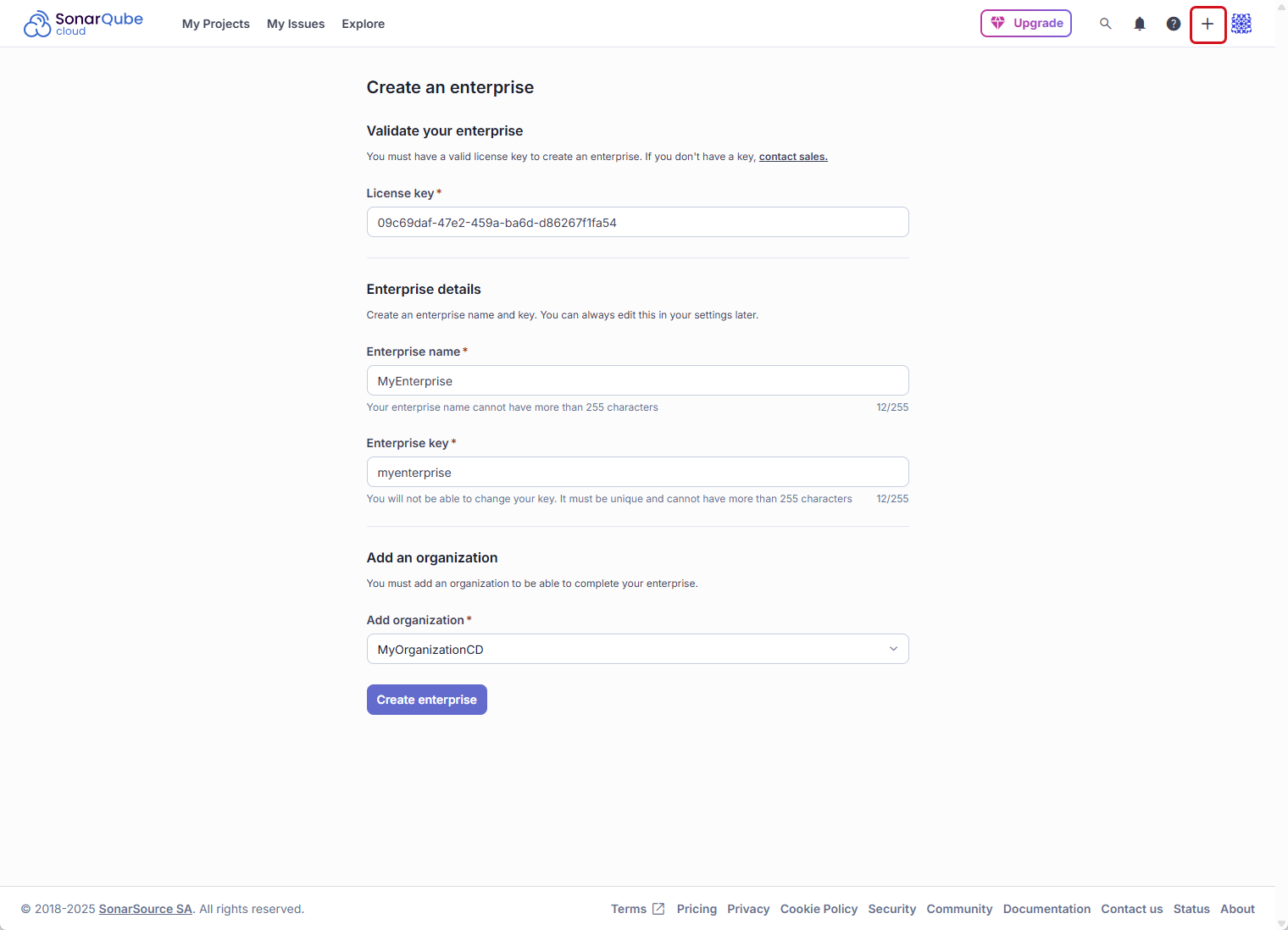
Task: Click the plus icon to create something new
Action: point(1207,24)
